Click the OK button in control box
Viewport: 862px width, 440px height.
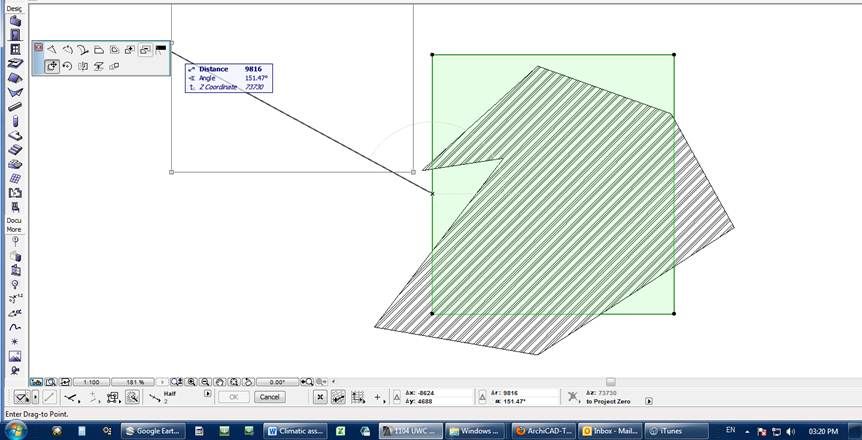pos(234,397)
